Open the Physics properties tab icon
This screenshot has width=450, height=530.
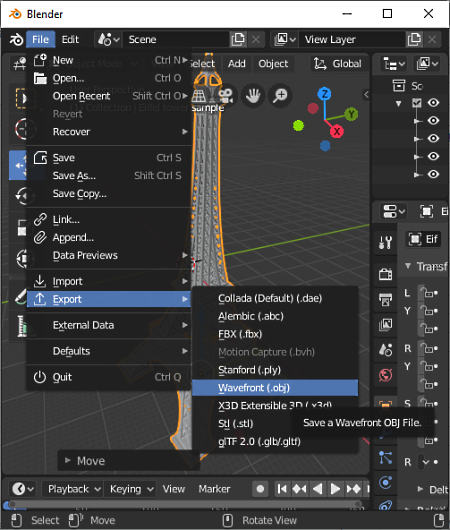tap(385, 483)
